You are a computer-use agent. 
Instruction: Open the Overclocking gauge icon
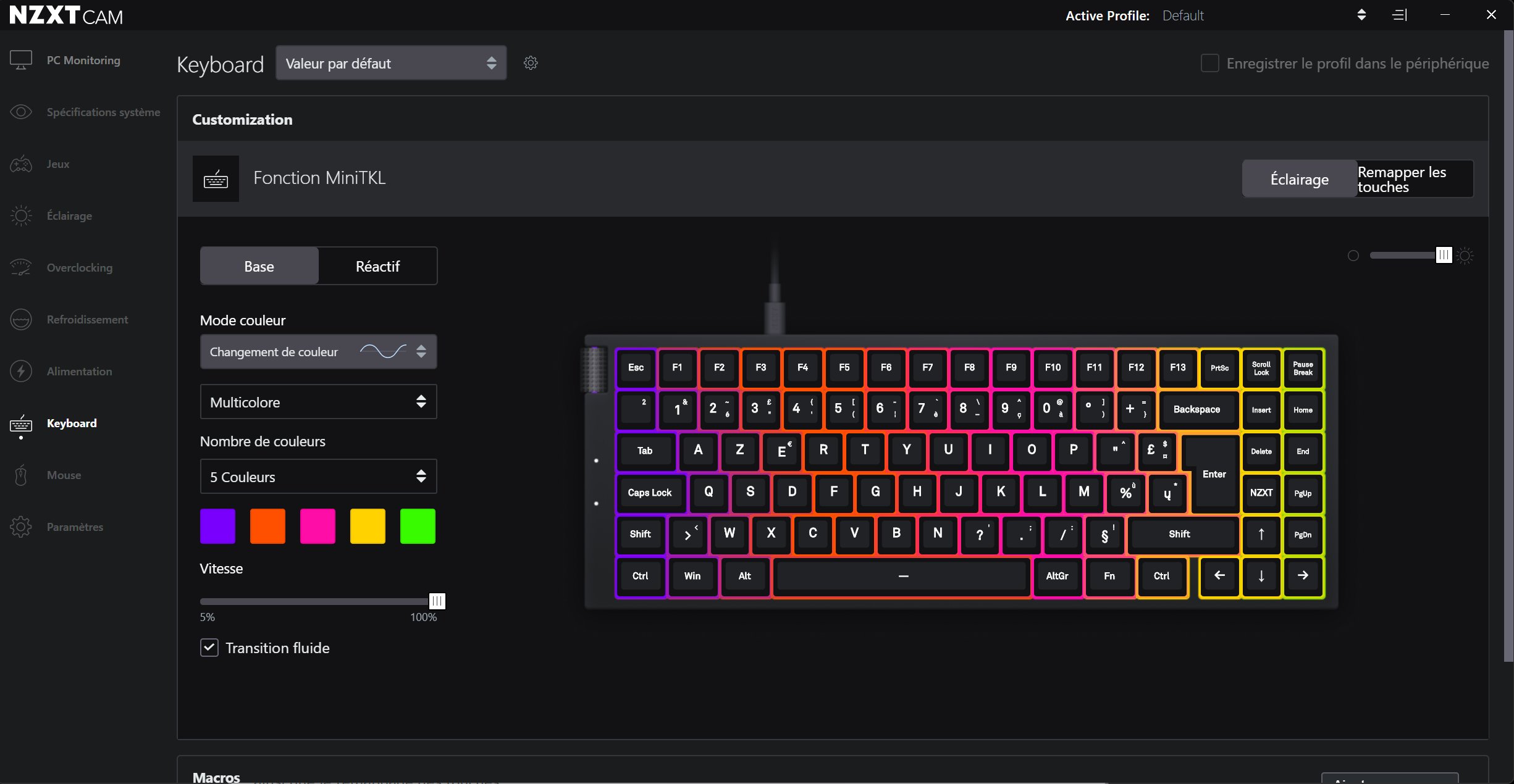tap(21, 267)
